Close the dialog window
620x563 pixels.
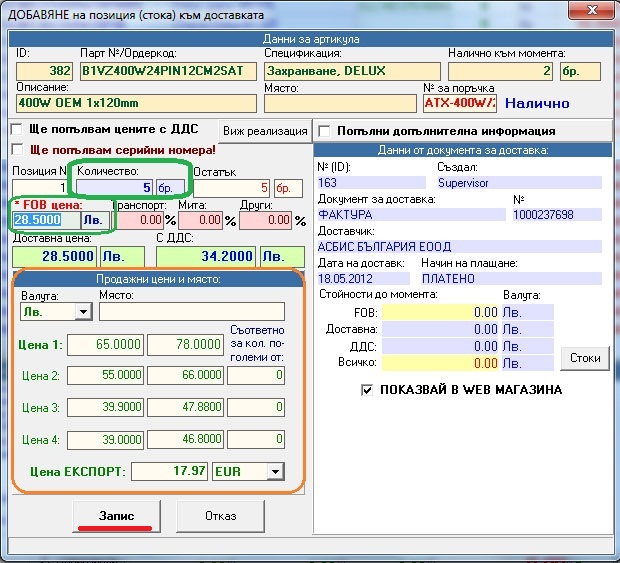(x=592, y=9)
